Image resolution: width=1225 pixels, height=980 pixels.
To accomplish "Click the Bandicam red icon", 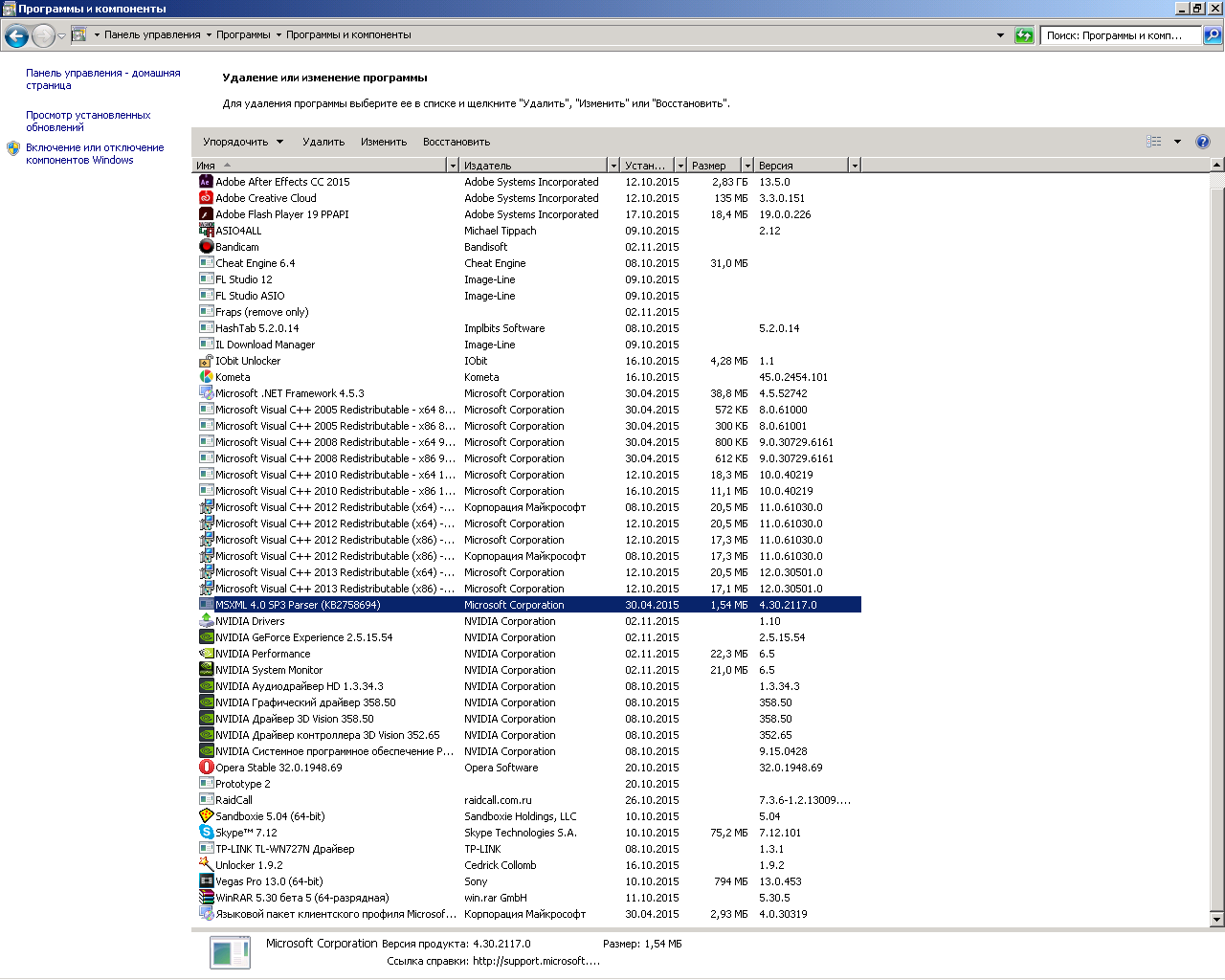I will coord(206,247).
